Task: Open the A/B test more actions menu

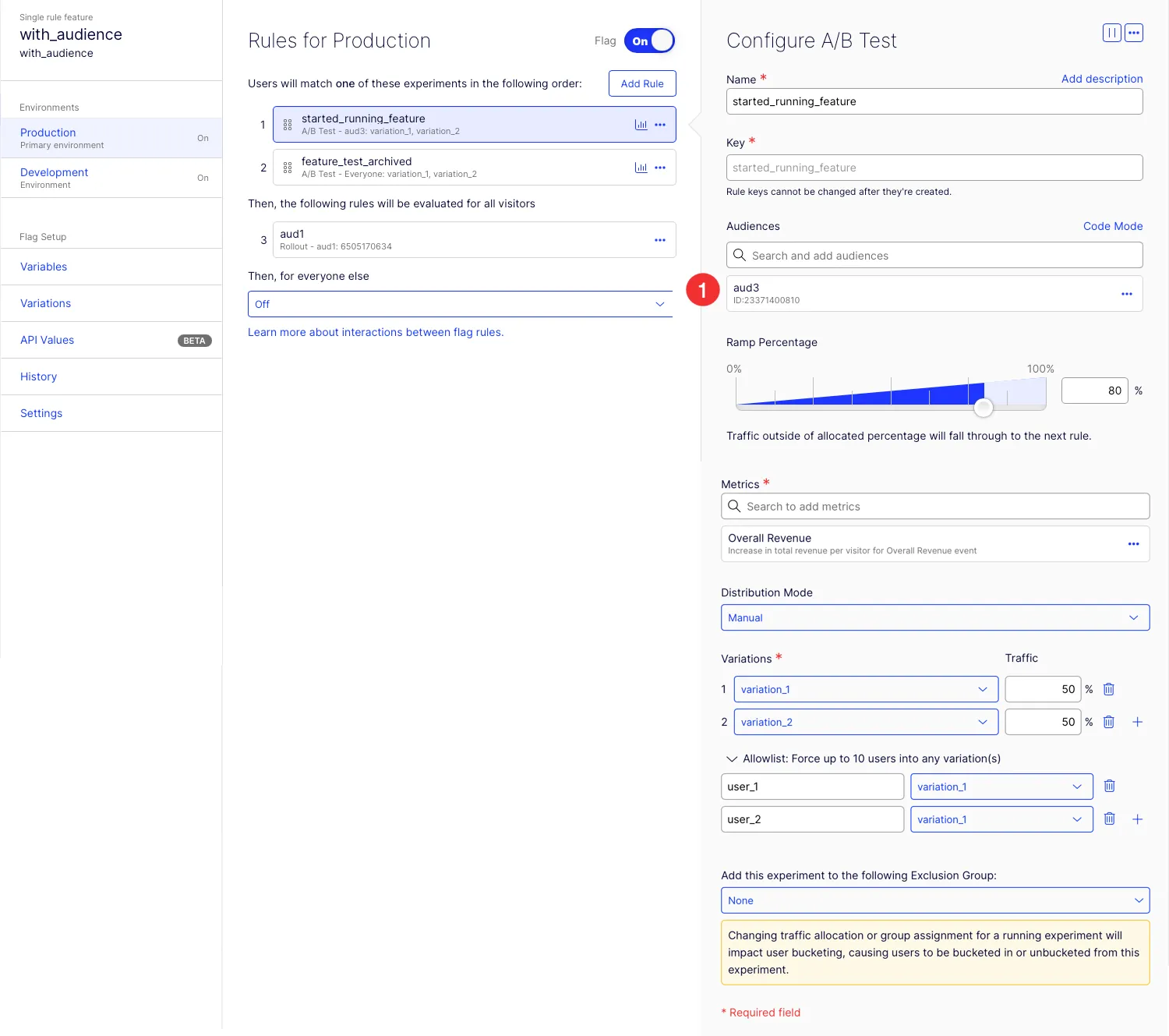Action: pyautogui.click(x=1134, y=33)
